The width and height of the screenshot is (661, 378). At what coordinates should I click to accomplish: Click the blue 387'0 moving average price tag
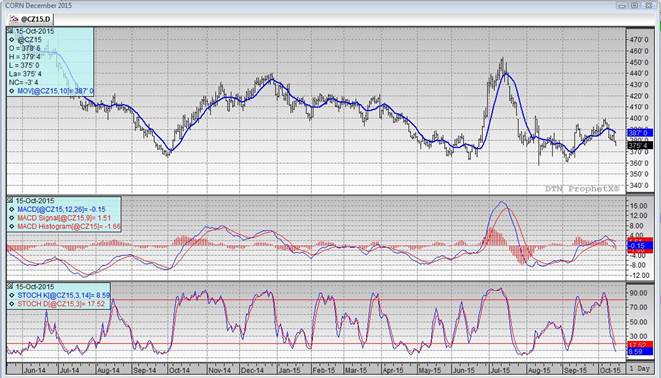640,133
